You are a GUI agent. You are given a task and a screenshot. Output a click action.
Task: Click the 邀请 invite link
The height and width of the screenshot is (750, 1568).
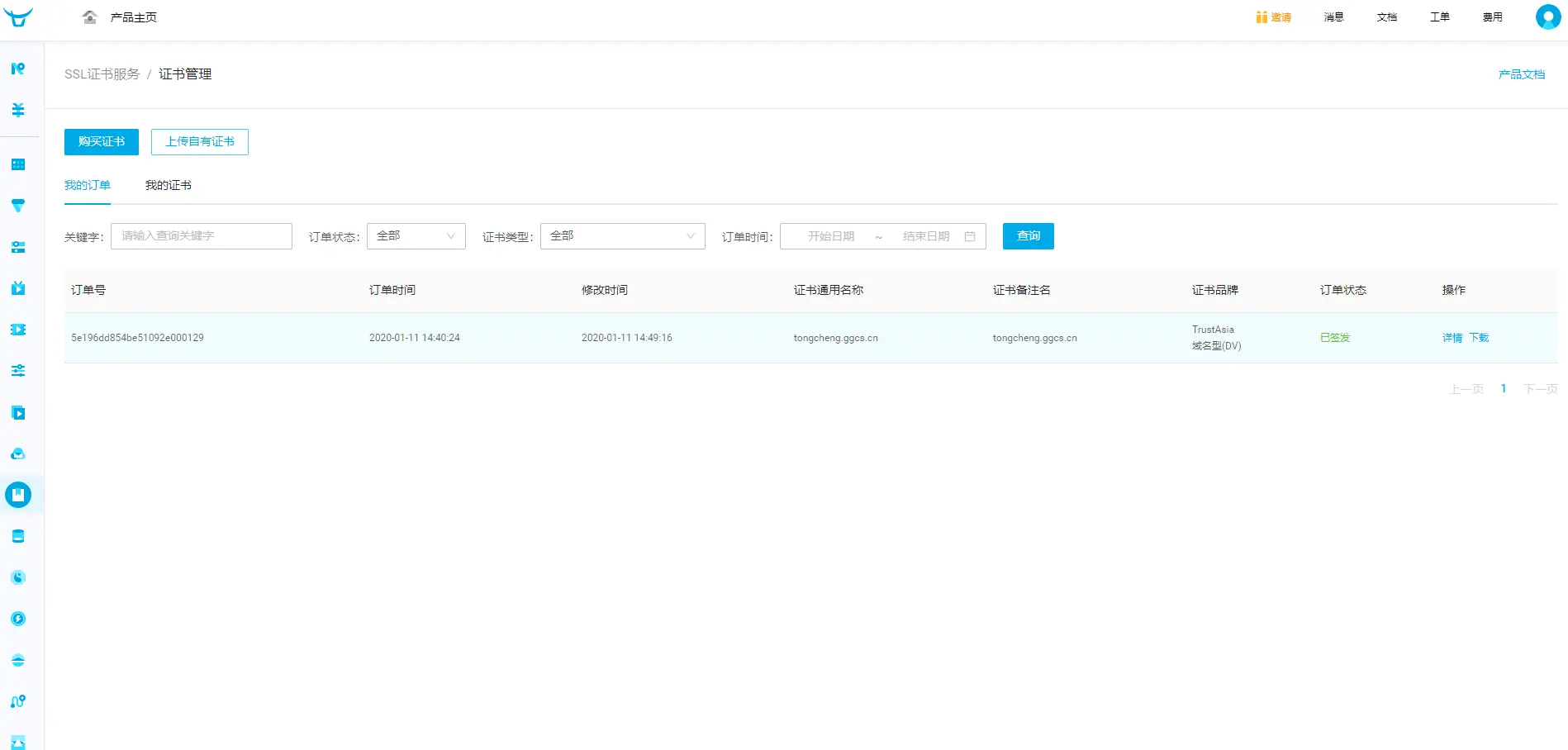coord(1281,17)
